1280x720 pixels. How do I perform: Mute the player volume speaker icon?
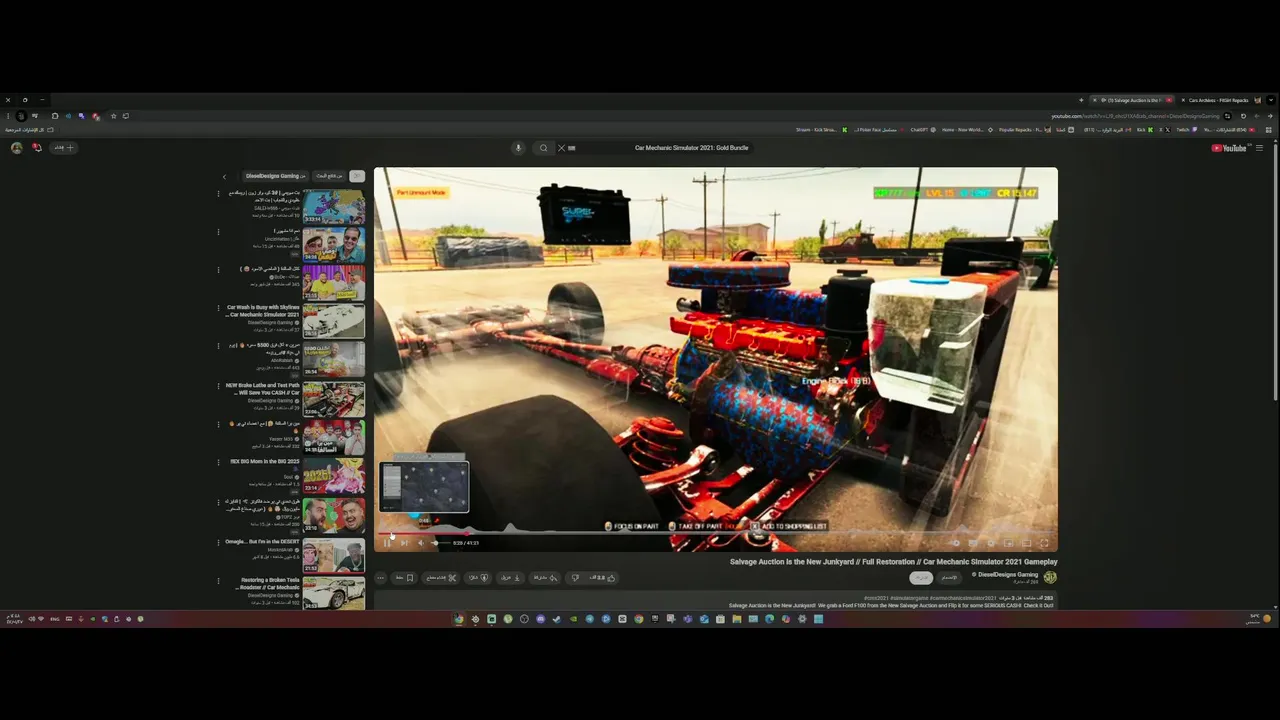coord(421,542)
